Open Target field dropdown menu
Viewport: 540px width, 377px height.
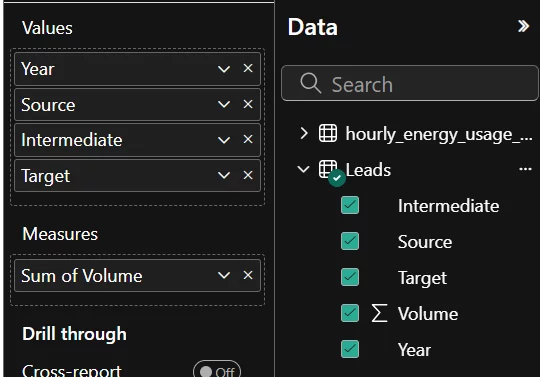pos(224,176)
